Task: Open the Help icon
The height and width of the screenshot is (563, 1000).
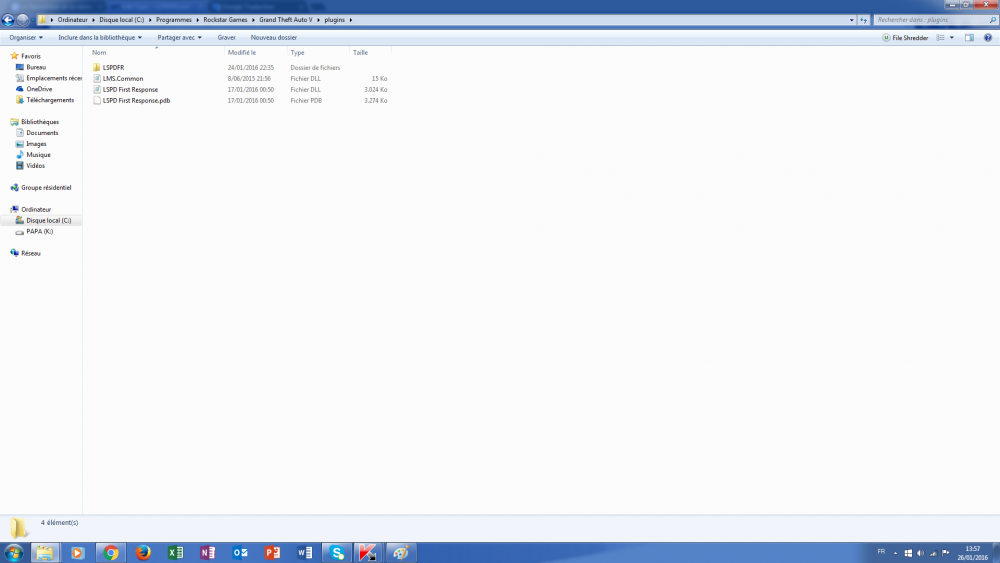Action: pyautogui.click(x=988, y=38)
